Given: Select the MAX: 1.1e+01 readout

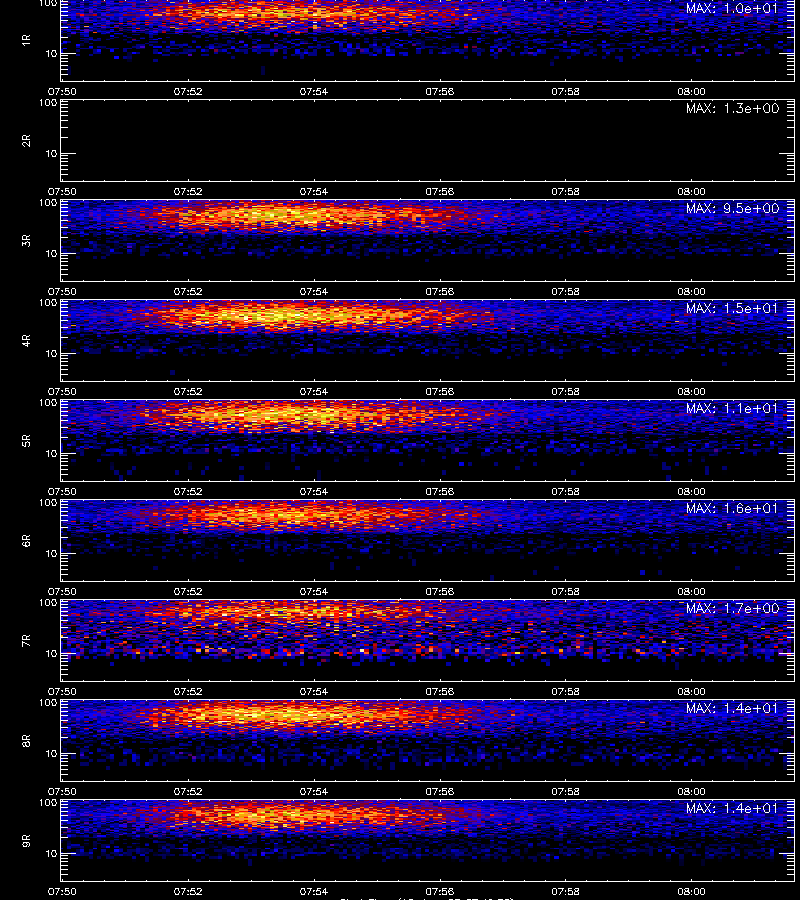Looking at the screenshot, I should (732, 408).
